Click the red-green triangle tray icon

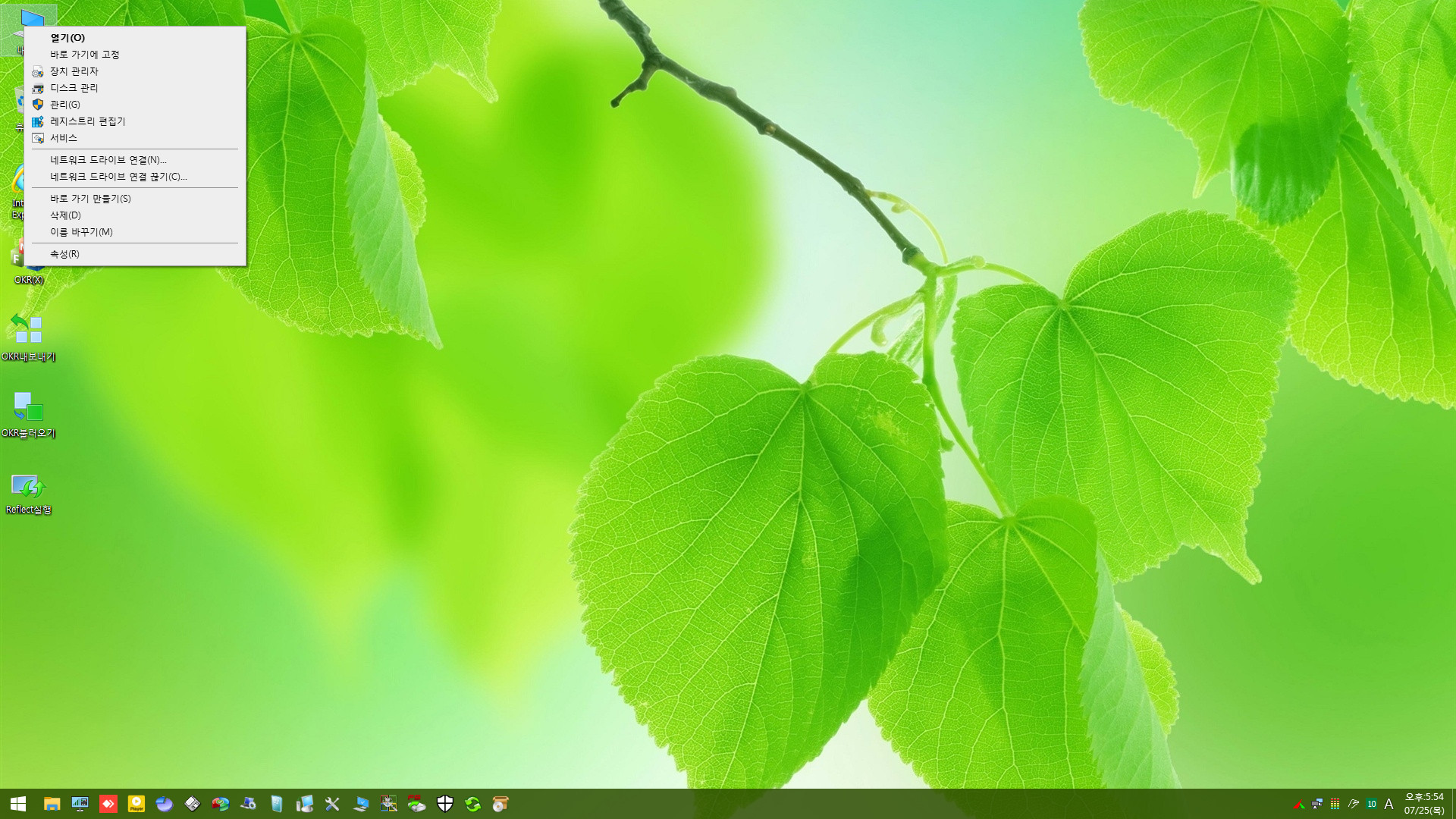coord(1299,804)
